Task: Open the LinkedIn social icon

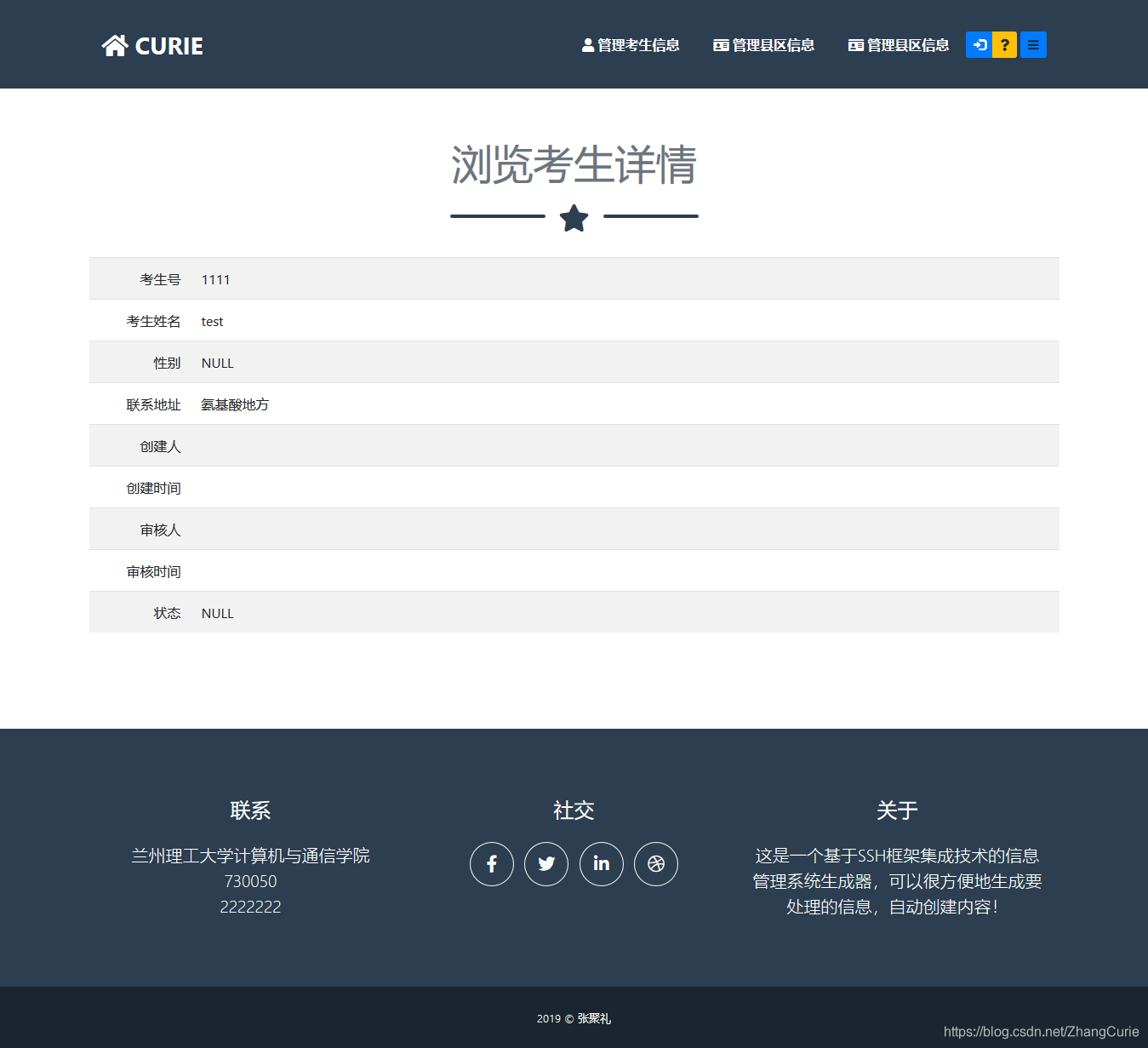Action: [602, 864]
